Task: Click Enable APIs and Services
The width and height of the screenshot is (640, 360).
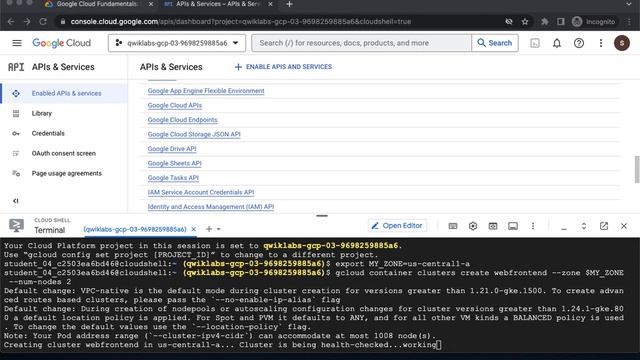Action: 283,67
